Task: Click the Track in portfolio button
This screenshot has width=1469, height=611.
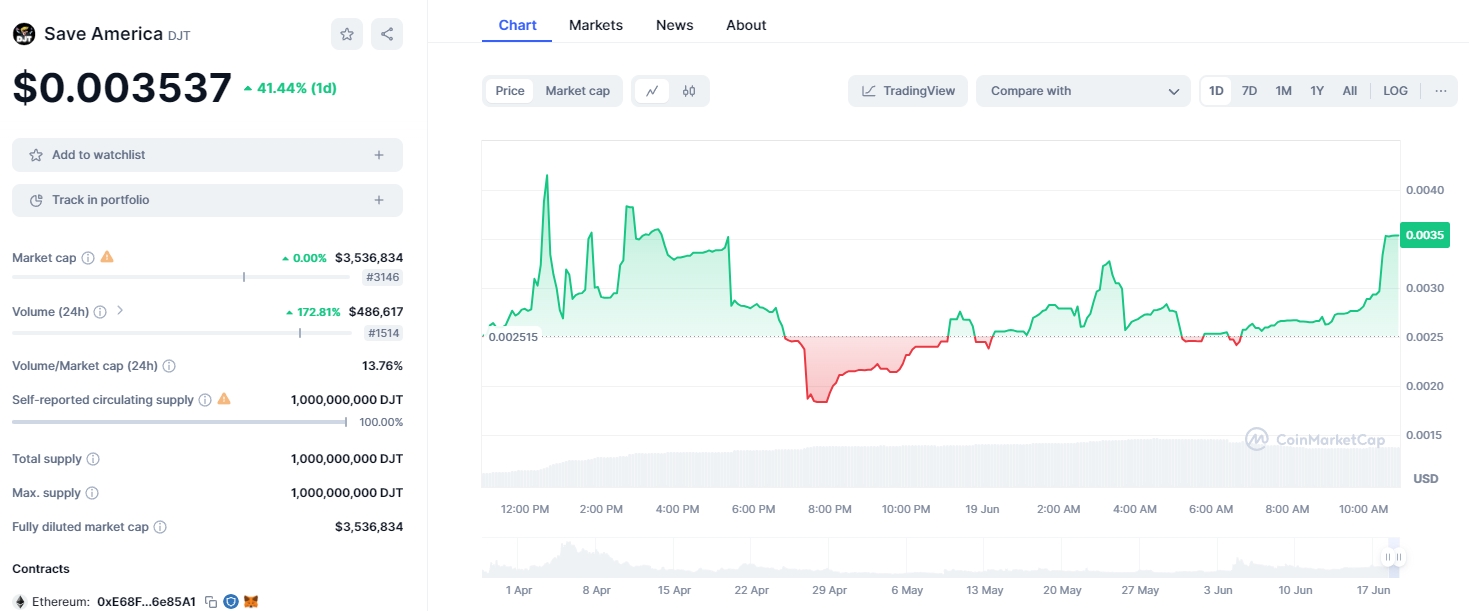Action: click(207, 200)
